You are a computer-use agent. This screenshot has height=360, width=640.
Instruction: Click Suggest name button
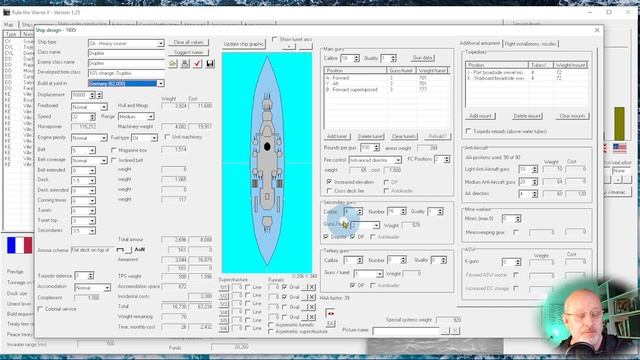[188, 53]
